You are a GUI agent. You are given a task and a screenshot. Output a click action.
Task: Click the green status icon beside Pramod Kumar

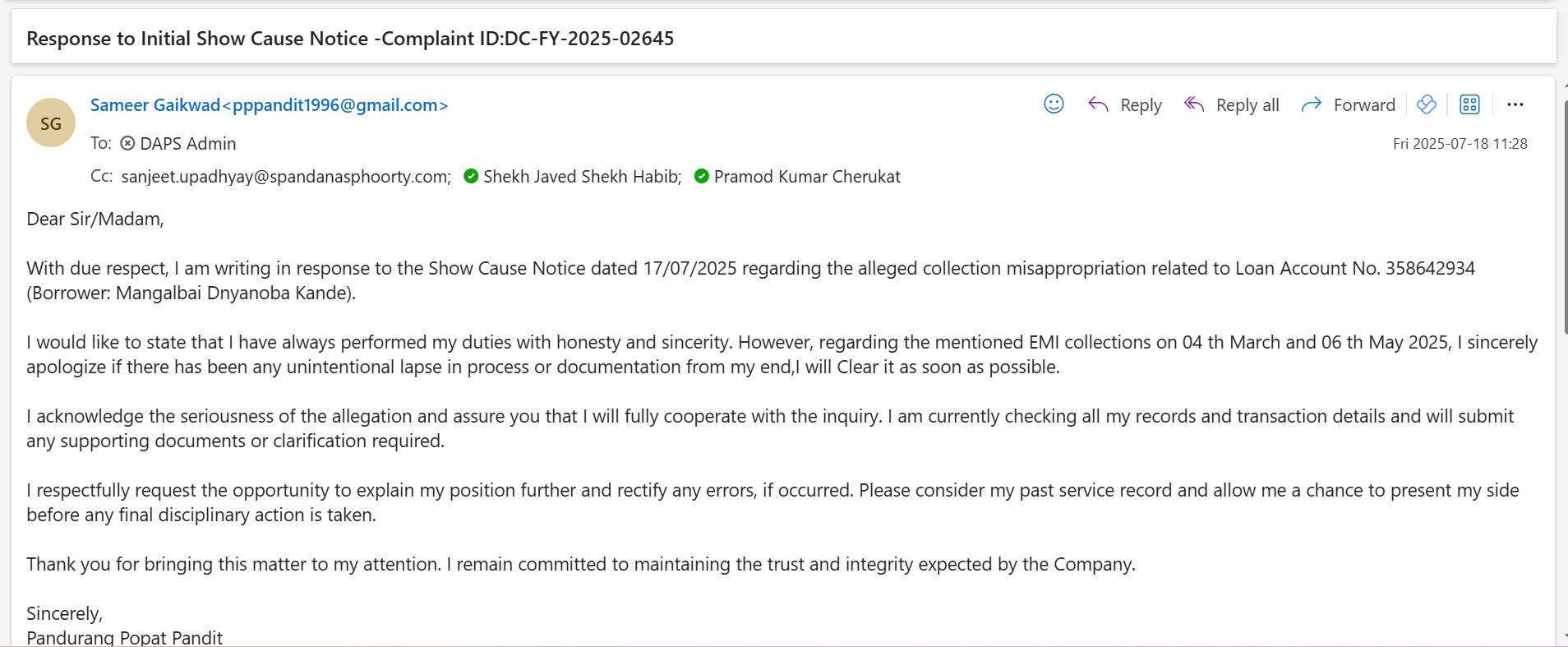pos(702,176)
